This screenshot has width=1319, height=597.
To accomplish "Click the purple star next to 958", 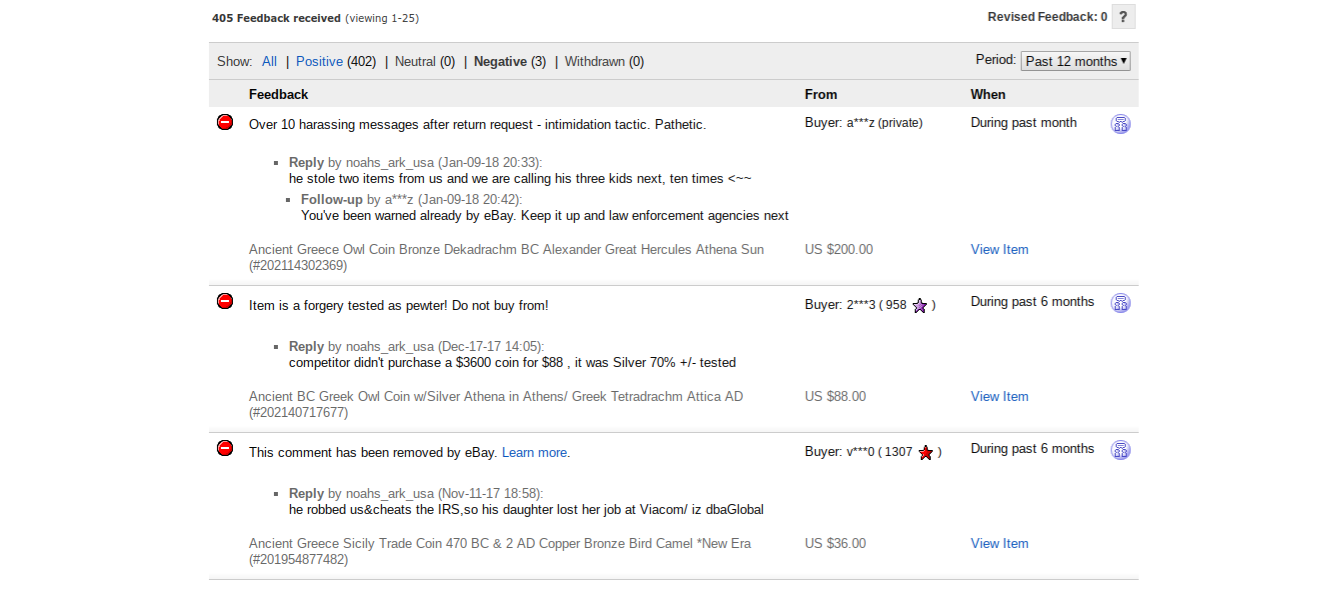I will click(x=920, y=306).
